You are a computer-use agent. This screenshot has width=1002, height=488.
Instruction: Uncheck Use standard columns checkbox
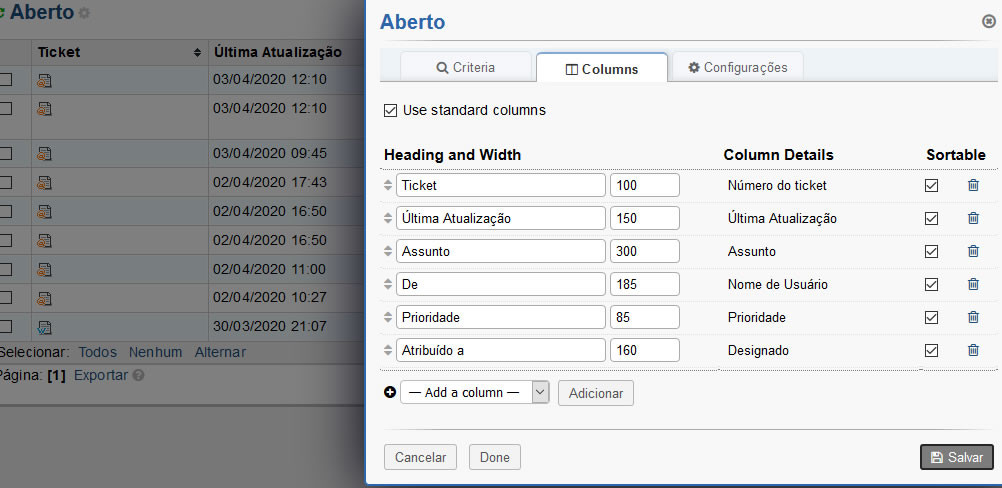click(391, 110)
